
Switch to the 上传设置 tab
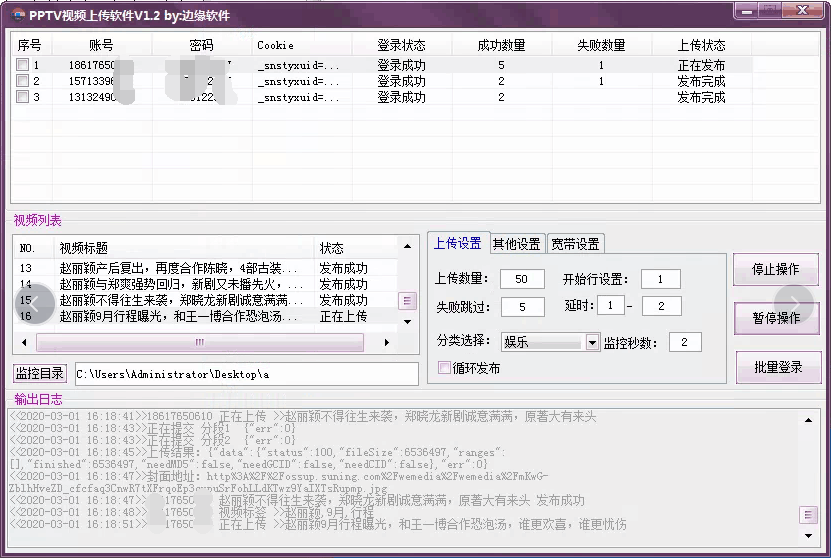tap(458, 243)
